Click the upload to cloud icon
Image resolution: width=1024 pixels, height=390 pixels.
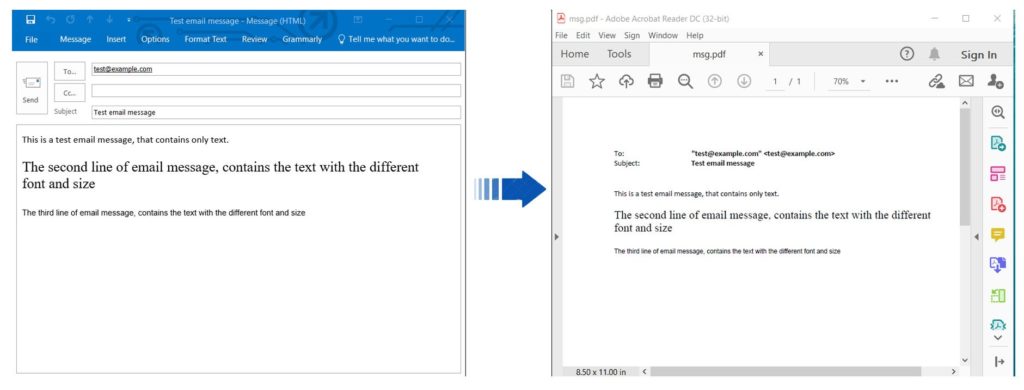(x=626, y=81)
